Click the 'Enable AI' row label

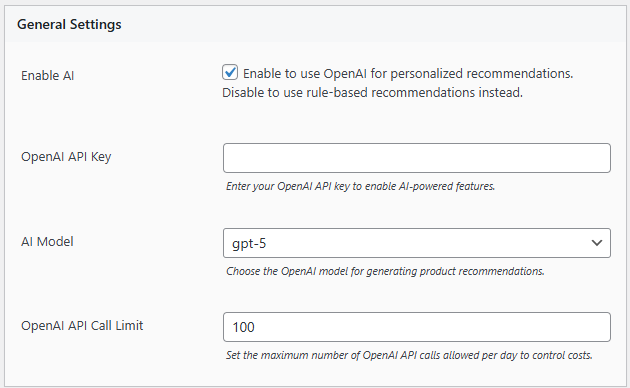coord(47,76)
